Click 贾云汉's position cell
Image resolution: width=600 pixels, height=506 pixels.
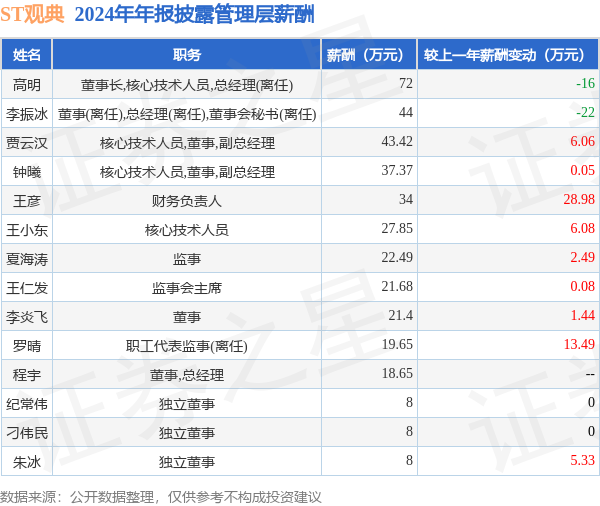pyautogui.click(x=187, y=143)
